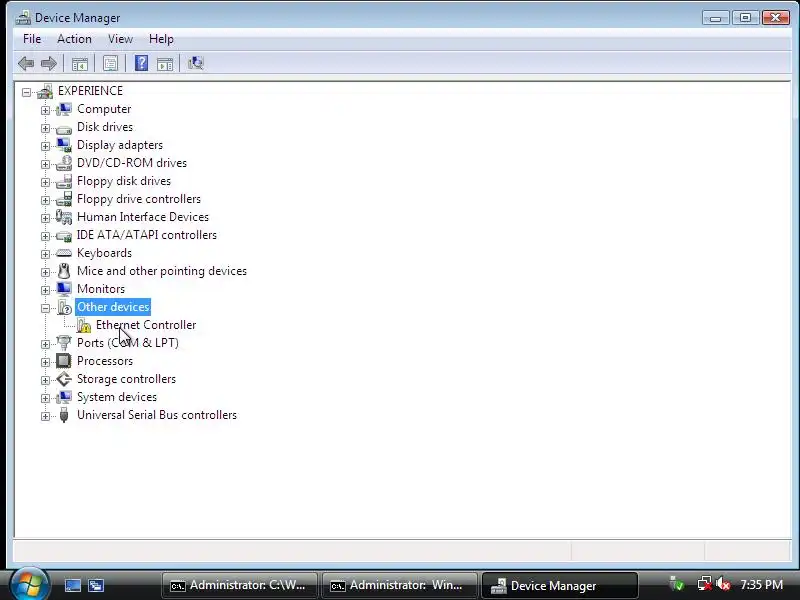Collapse the EXPERIENCE root node

pyautogui.click(x=27, y=92)
